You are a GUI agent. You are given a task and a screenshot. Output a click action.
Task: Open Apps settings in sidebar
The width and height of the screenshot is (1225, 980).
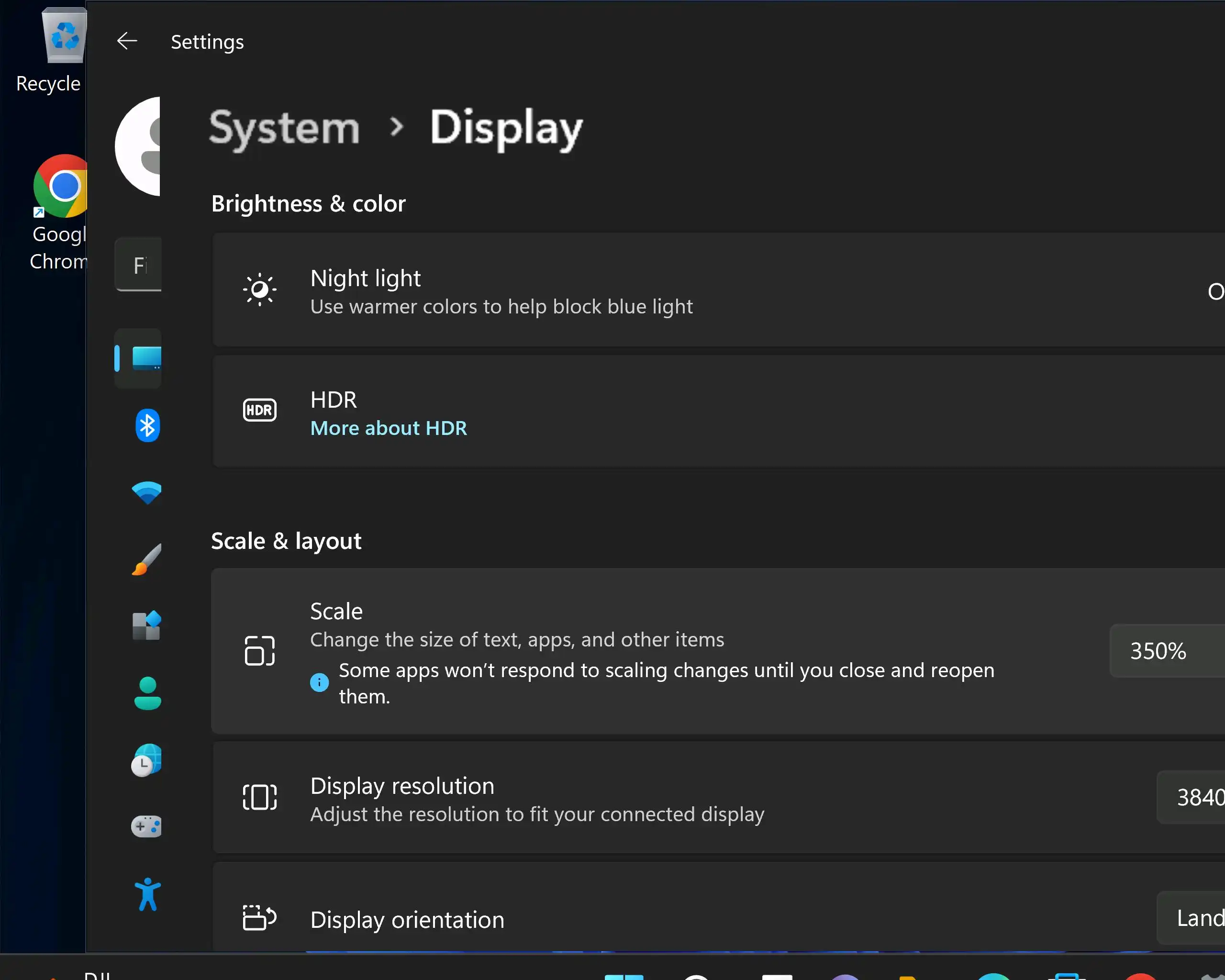(x=147, y=626)
